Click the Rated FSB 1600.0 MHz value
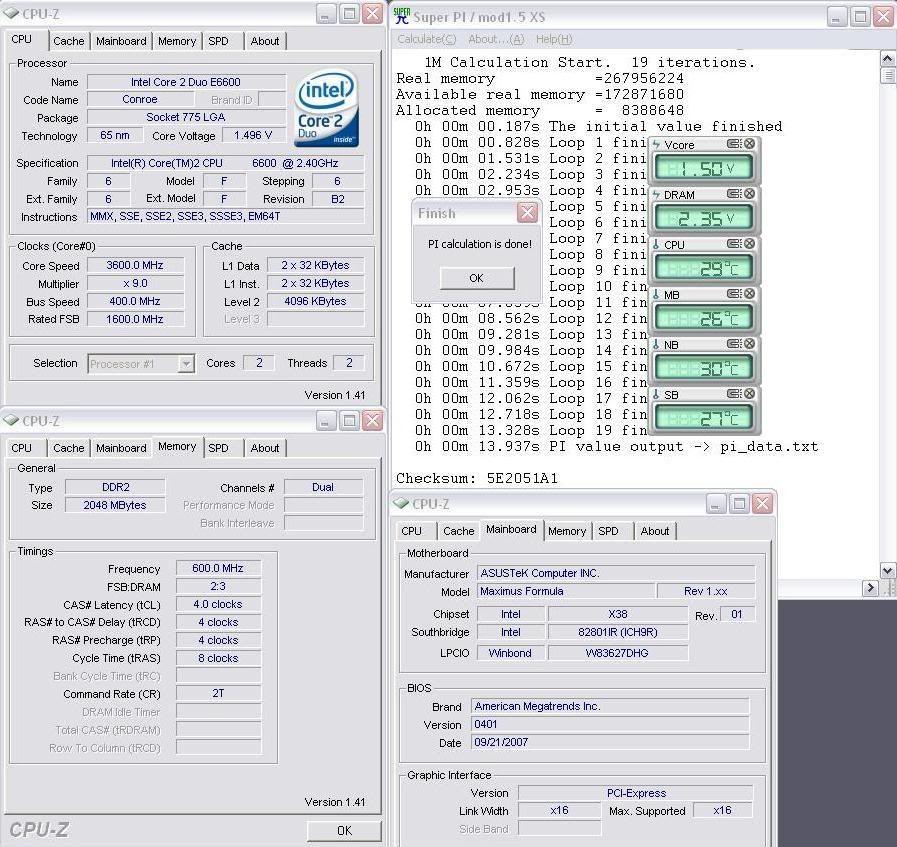Screen dimensions: 897x847 136,319
